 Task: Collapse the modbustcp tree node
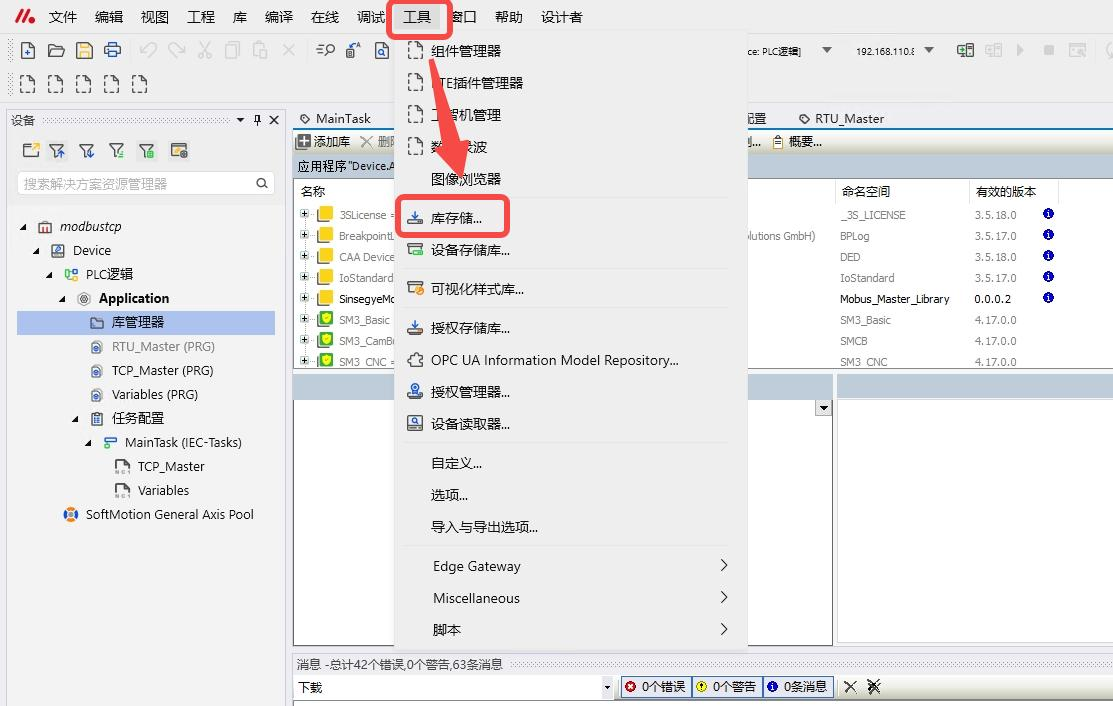click(x=23, y=227)
